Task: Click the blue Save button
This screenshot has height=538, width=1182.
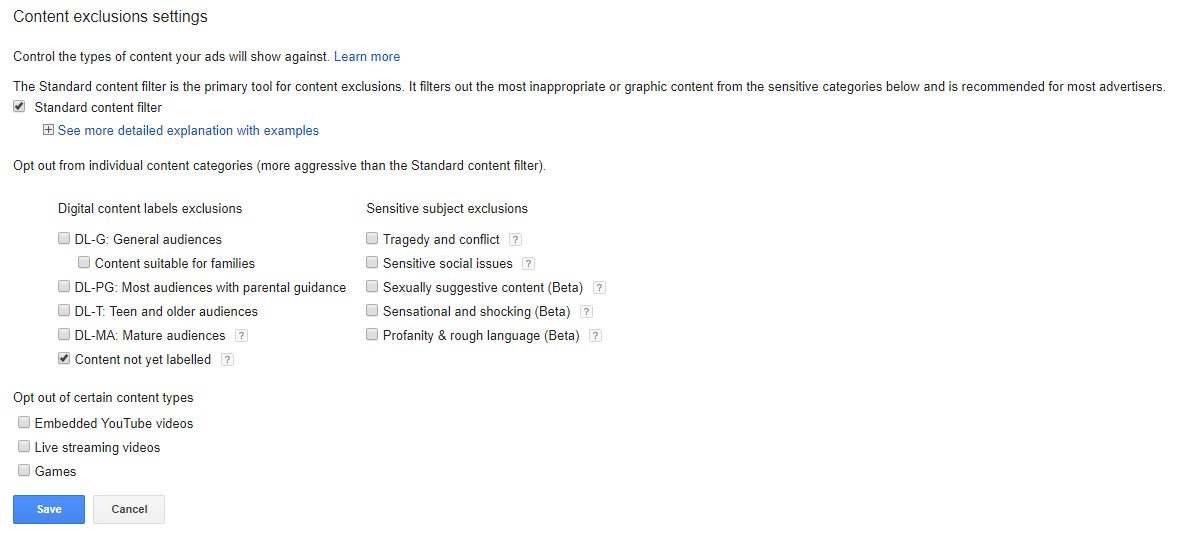Action: tap(49, 509)
